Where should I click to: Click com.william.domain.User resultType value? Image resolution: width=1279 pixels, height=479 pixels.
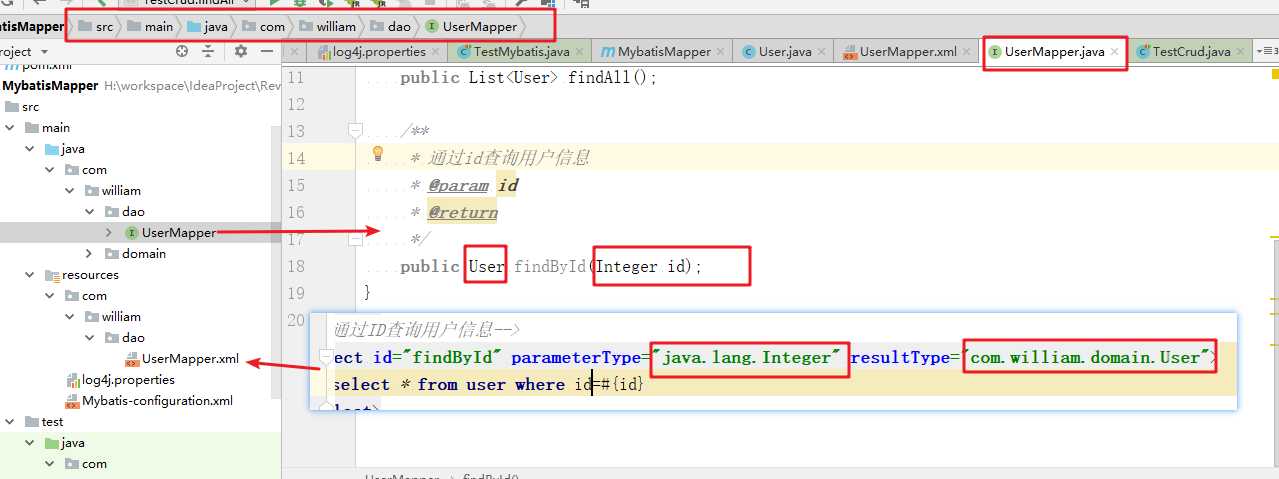(x=1089, y=357)
